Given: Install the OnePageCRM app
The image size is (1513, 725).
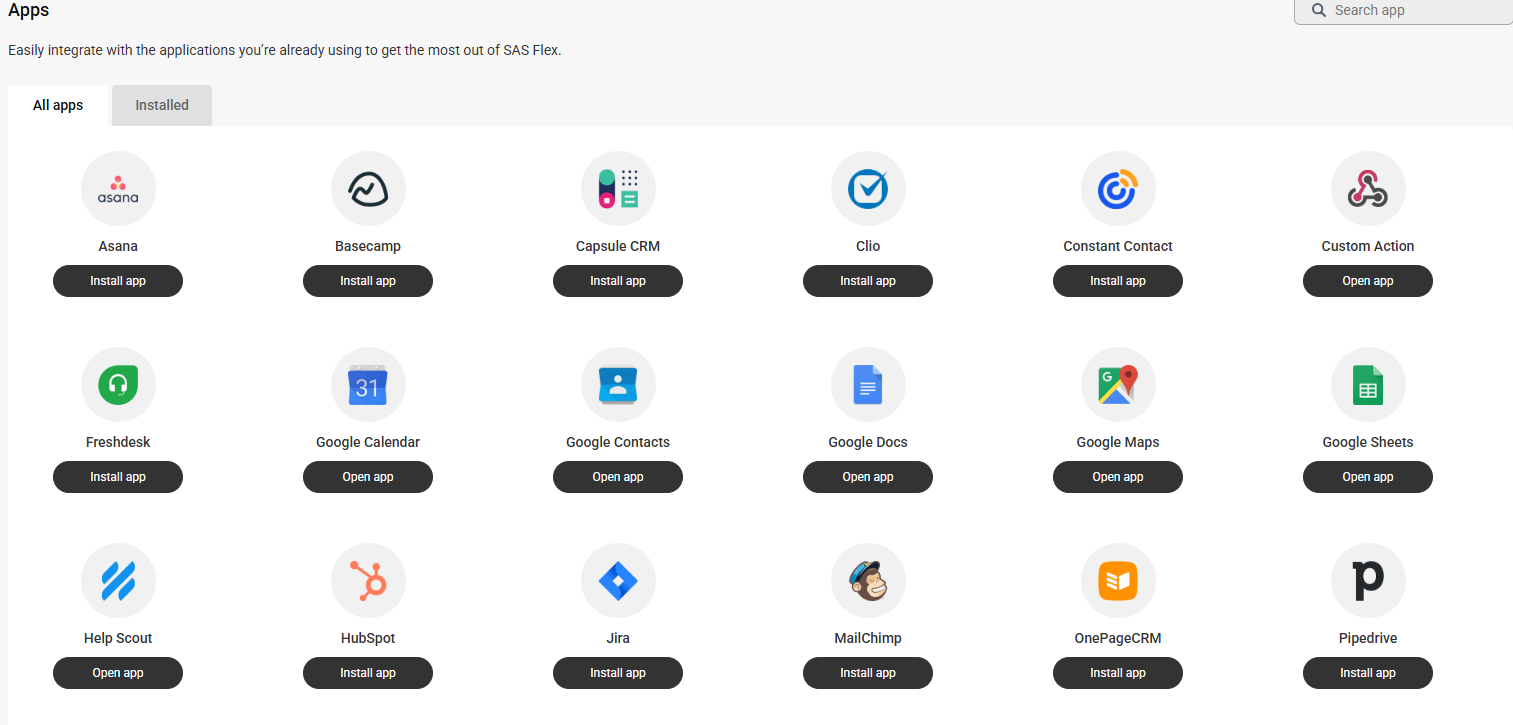Looking at the screenshot, I should point(1118,673).
